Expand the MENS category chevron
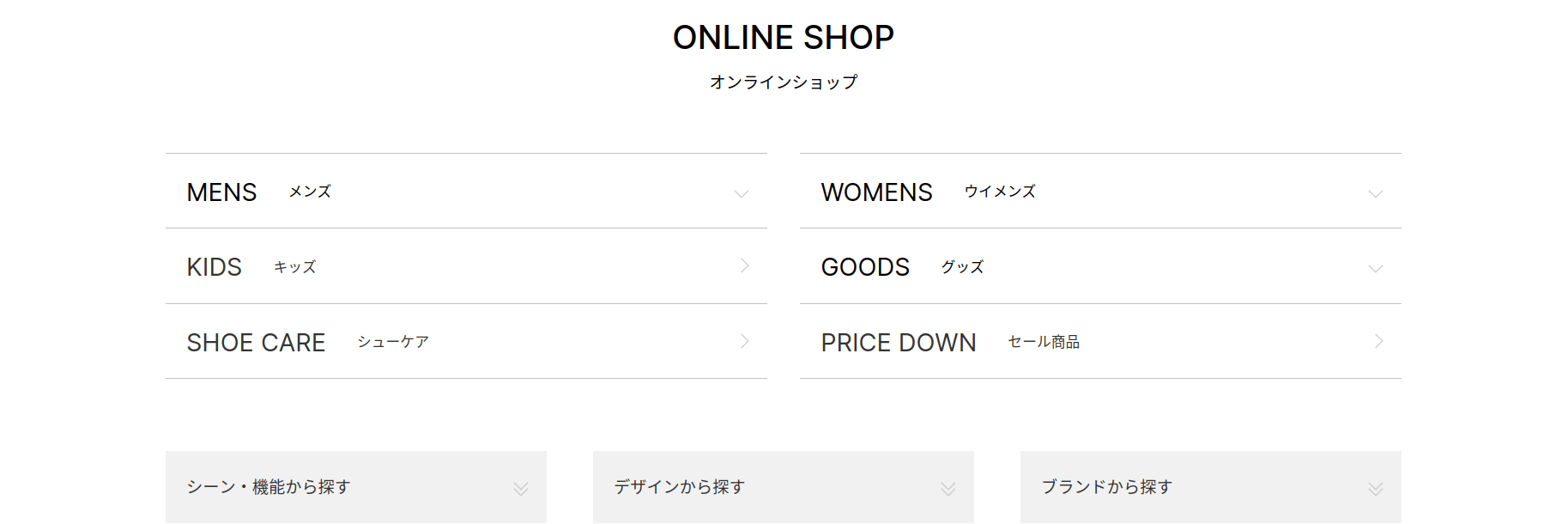 click(x=742, y=193)
